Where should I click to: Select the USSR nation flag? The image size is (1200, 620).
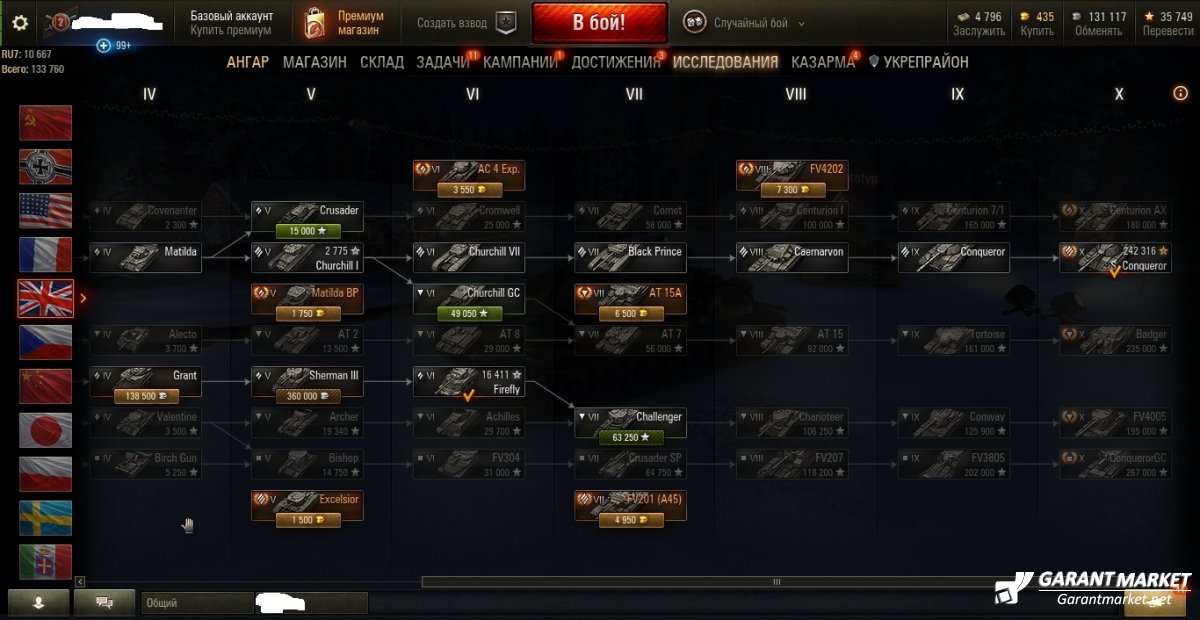click(x=45, y=122)
